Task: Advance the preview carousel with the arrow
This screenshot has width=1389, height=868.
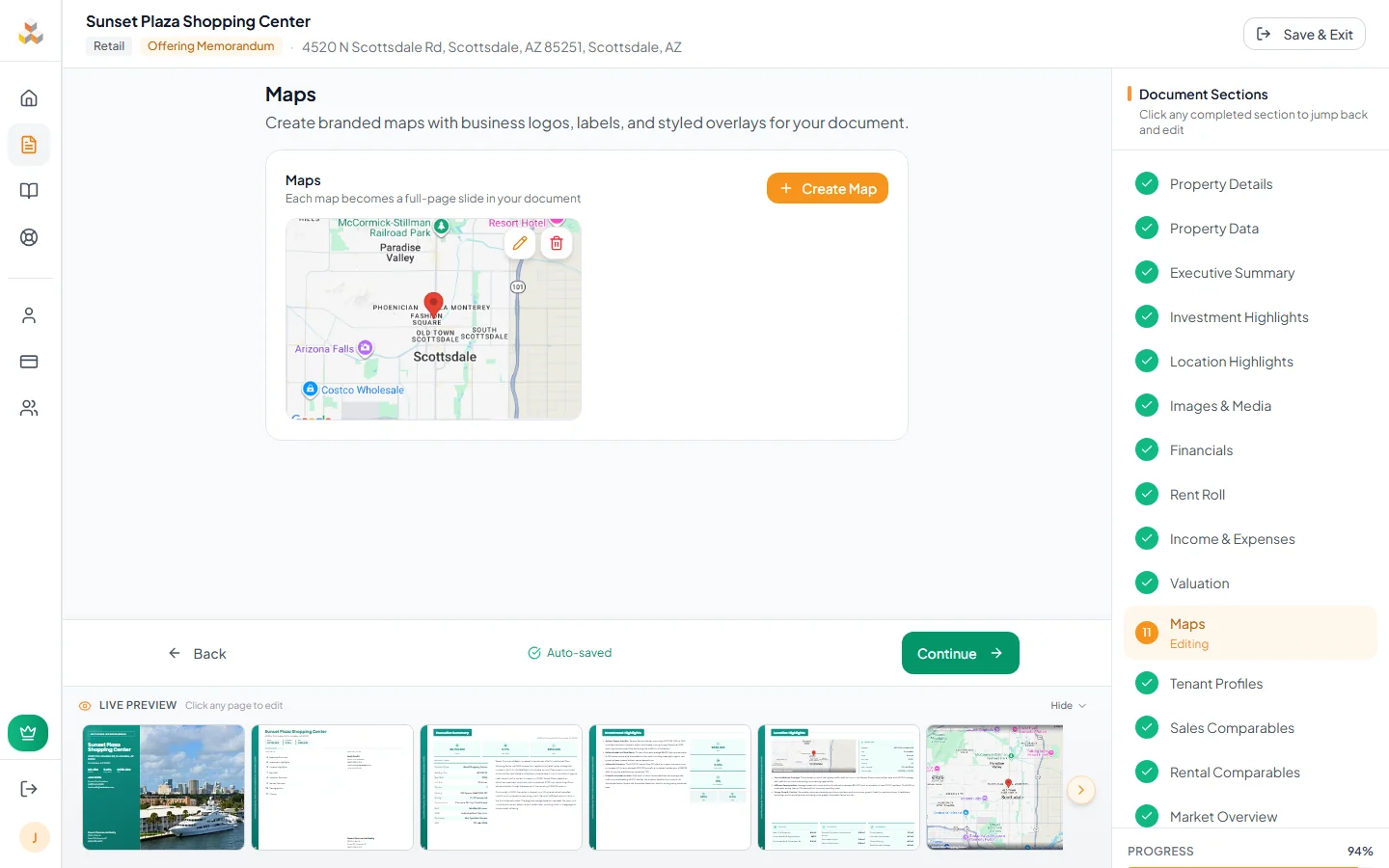Action: (x=1081, y=790)
